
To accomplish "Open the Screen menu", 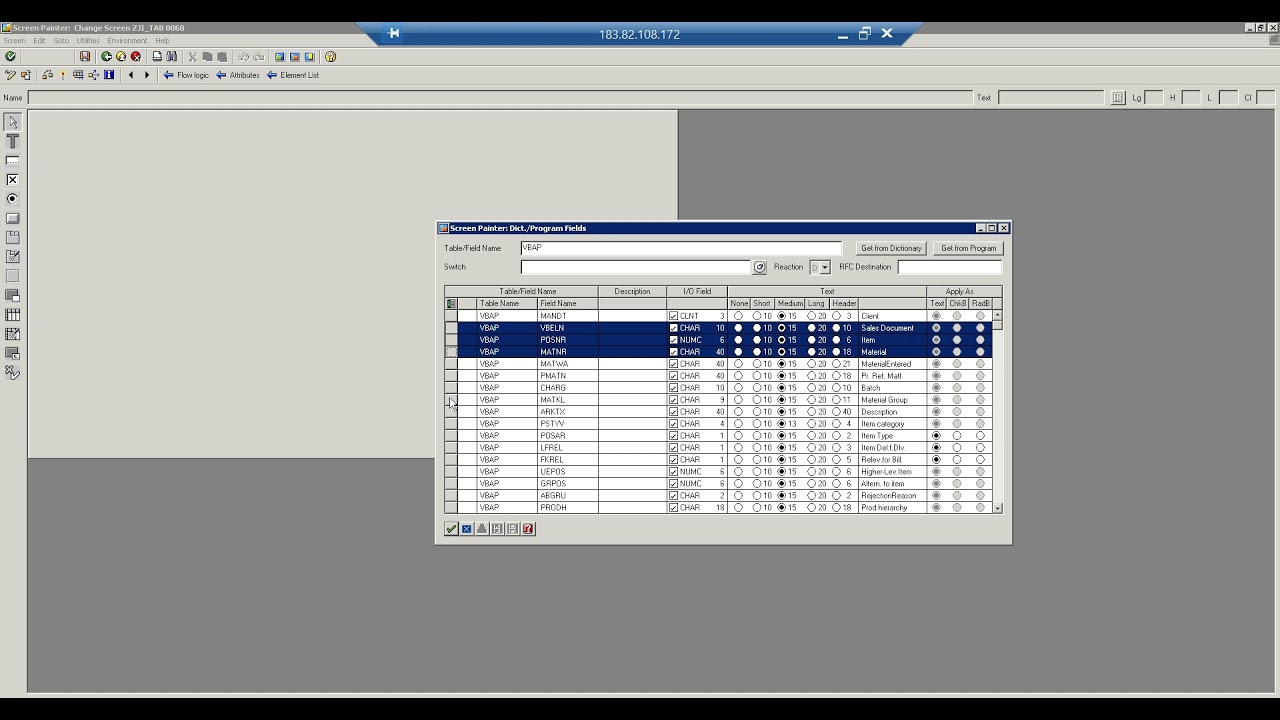I will click(14, 41).
